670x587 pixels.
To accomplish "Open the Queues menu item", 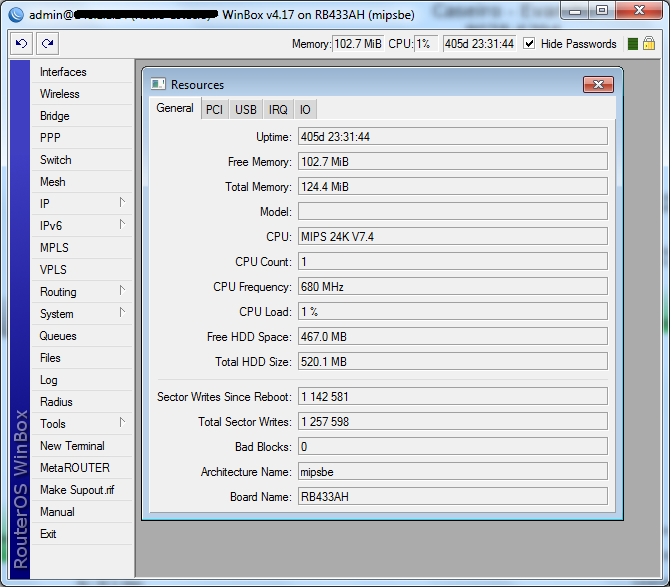I will click(82, 336).
